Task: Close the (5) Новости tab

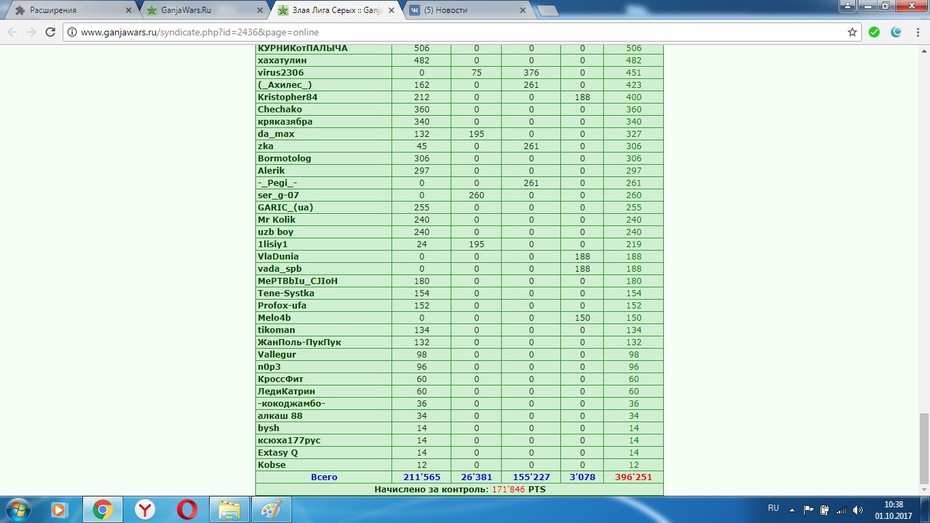Action: pos(523,10)
